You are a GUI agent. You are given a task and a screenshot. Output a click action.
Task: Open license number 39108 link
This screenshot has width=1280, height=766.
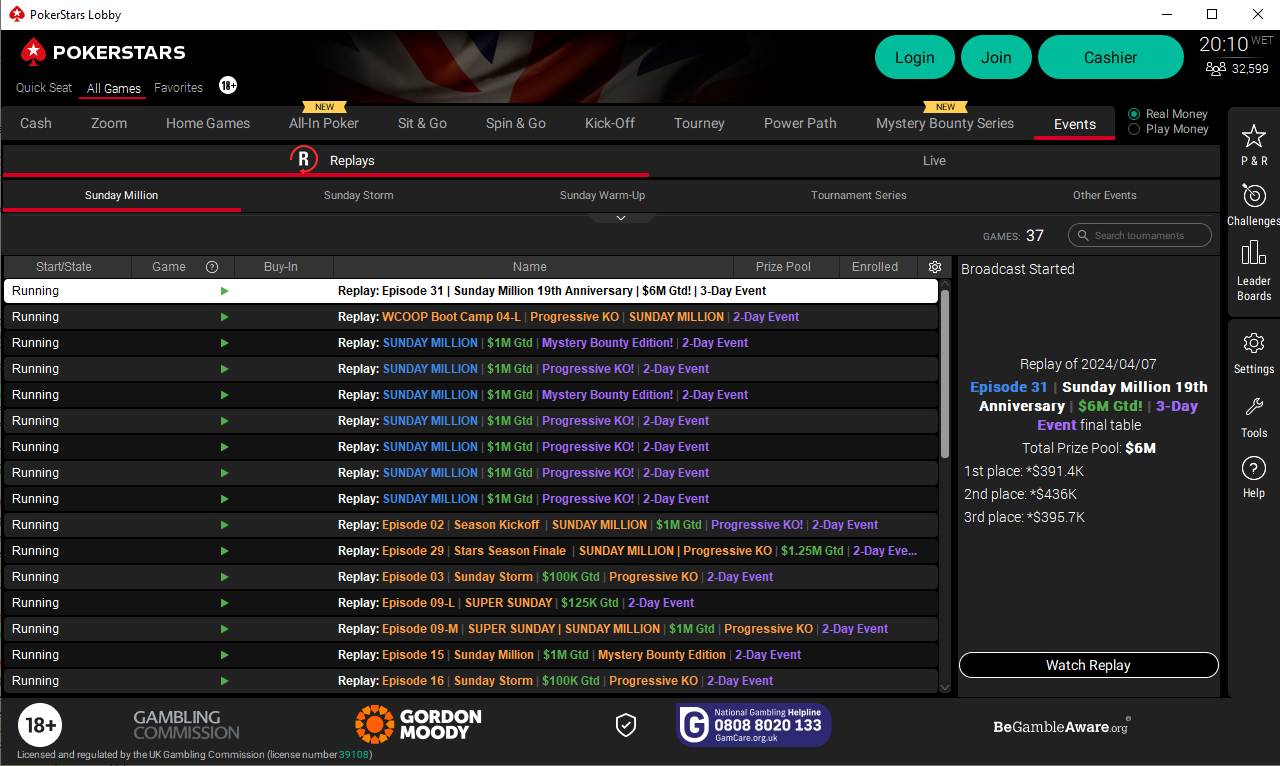353,755
